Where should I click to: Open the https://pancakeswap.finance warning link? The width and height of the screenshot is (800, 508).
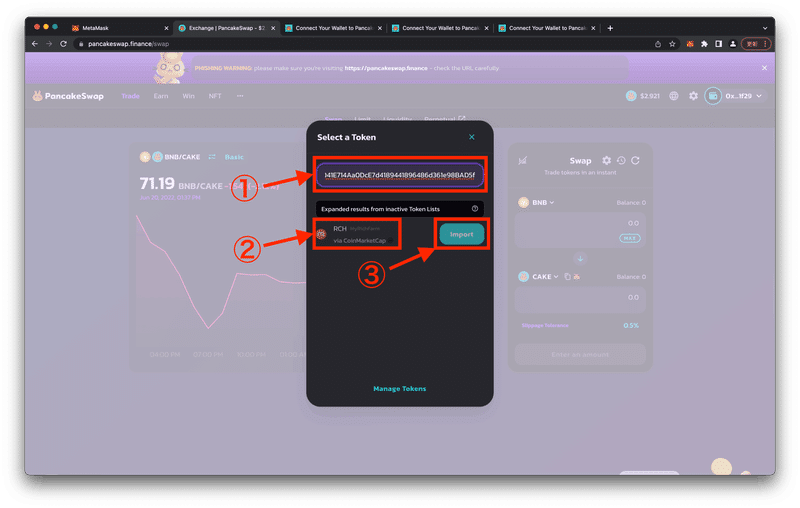tap(386, 68)
